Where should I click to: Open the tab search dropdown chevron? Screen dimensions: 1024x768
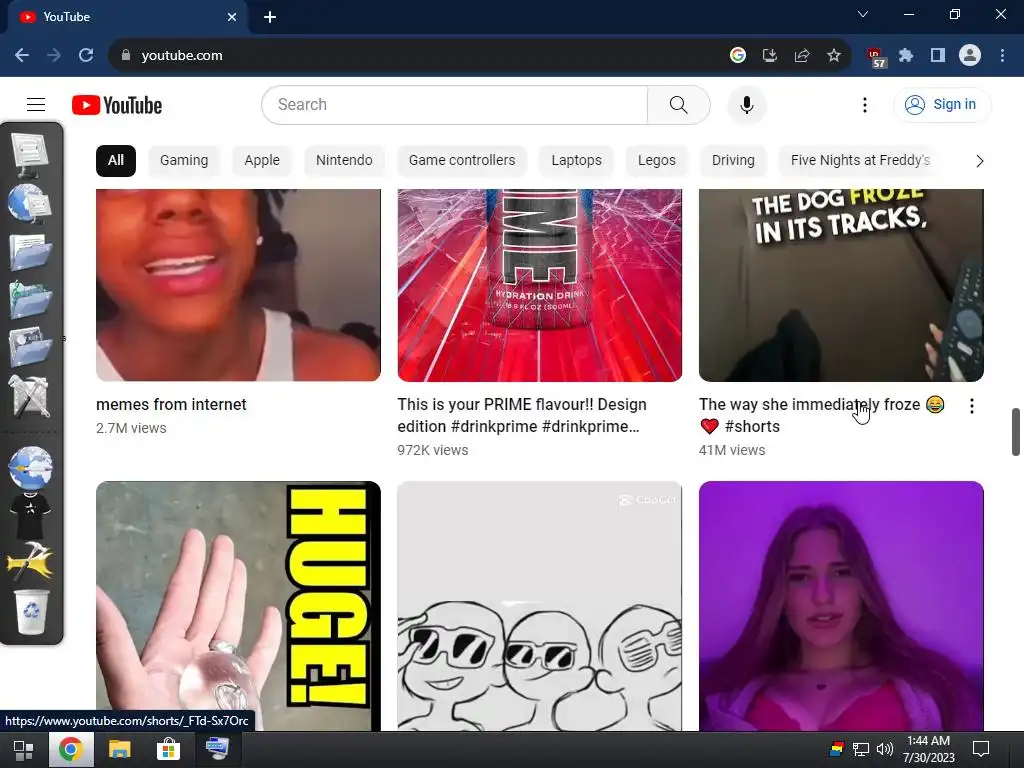(863, 14)
